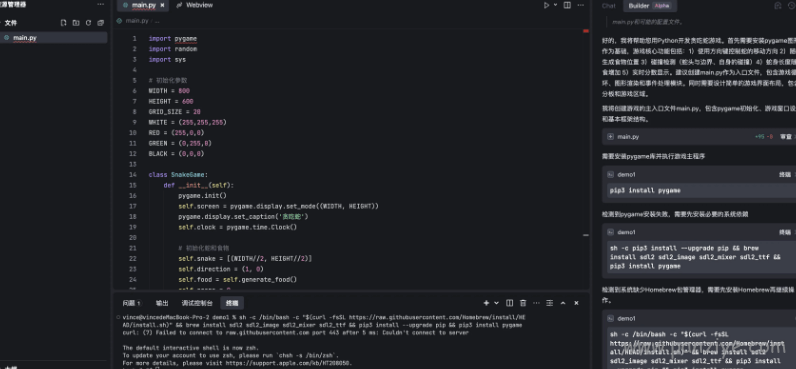Viewport: 796px width, 369px height.
Task: Click terminal icon on brew install demo1 card
Action: pos(611,232)
